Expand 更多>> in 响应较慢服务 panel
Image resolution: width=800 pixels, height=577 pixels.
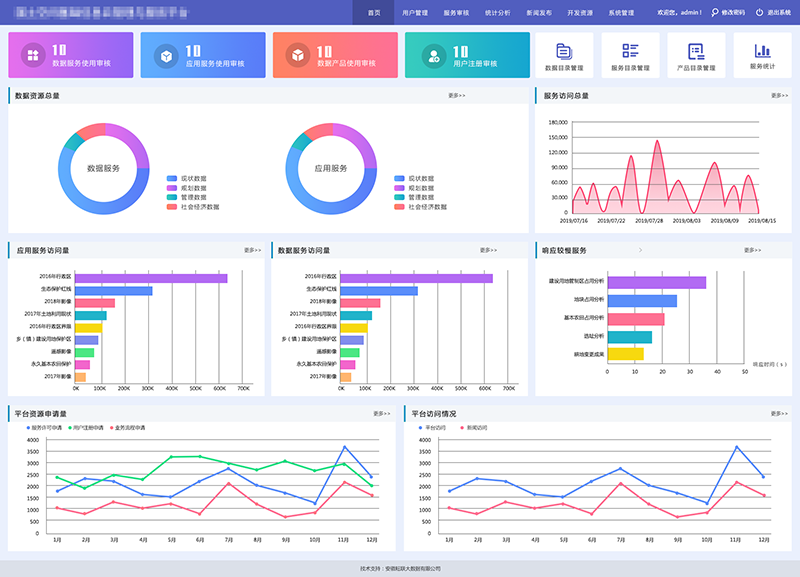tap(752, 250)
